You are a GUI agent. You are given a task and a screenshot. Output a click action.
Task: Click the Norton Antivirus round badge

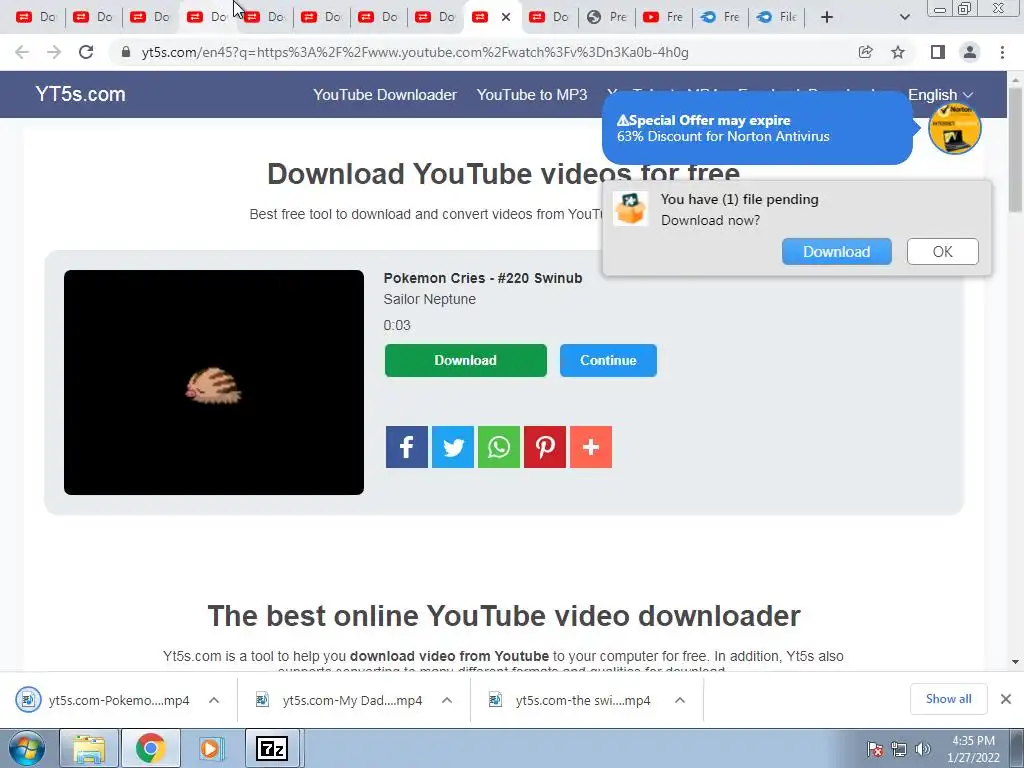coord(955,129)
